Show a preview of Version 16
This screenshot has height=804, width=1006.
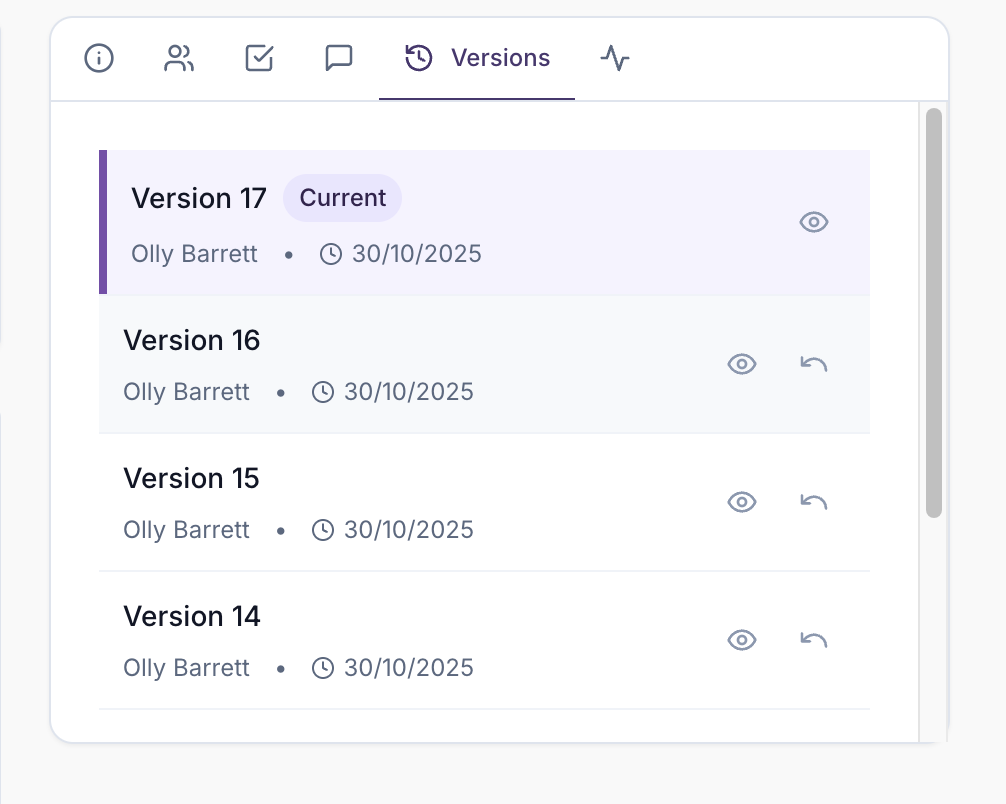pos(742,364)
